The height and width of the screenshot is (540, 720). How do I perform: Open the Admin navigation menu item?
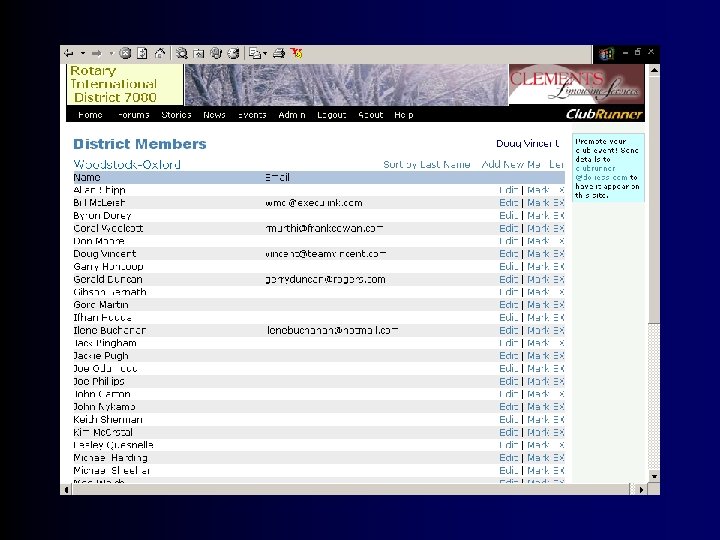click(x=292, y=115)
